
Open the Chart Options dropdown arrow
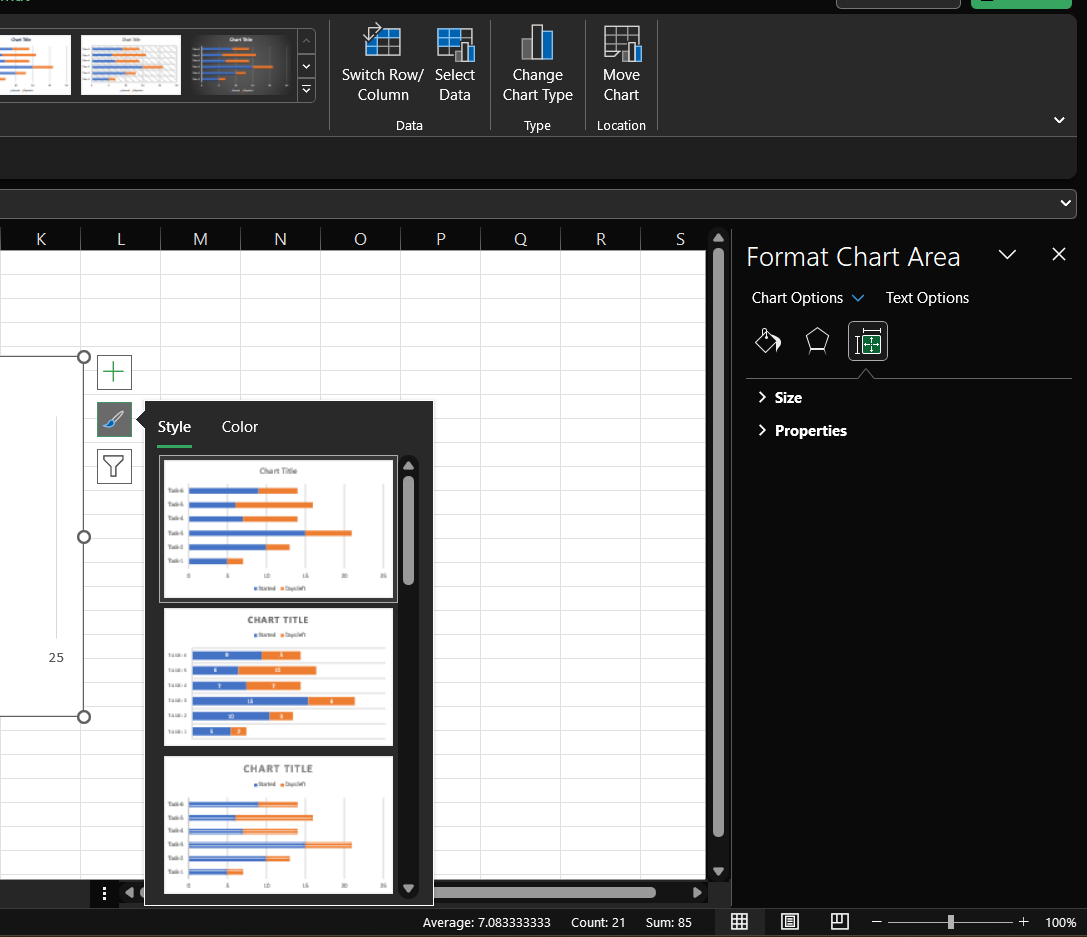pos(857,298)
